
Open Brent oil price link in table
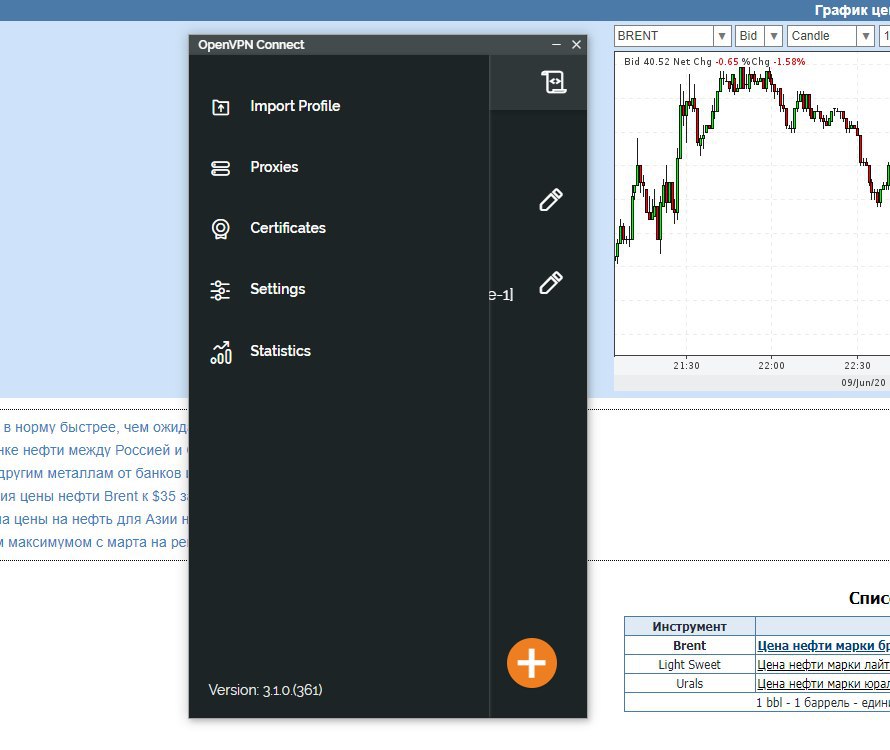(823, 646)
